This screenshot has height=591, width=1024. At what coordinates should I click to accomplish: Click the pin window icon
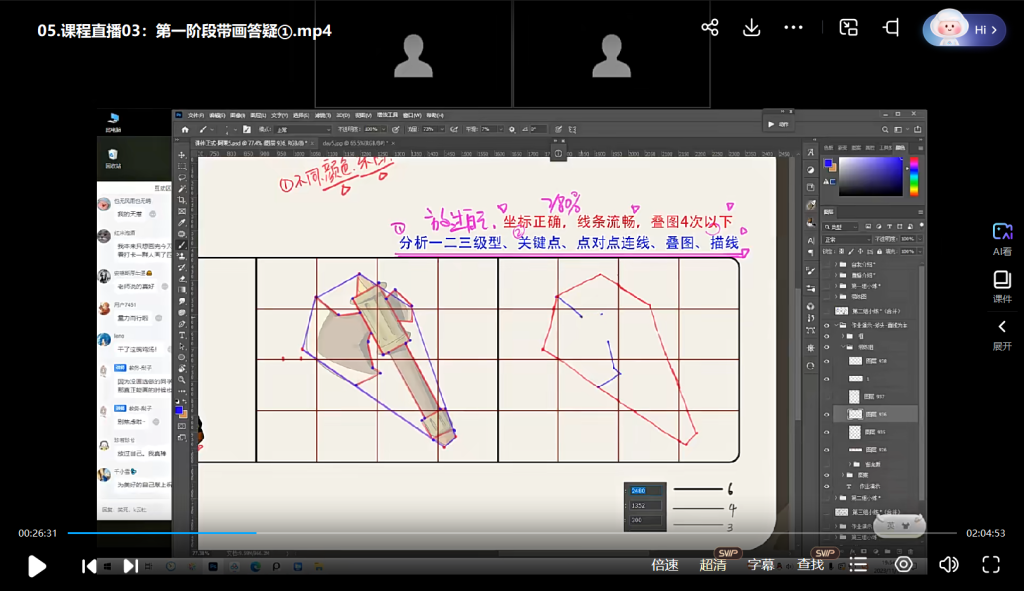coord(890,28)
